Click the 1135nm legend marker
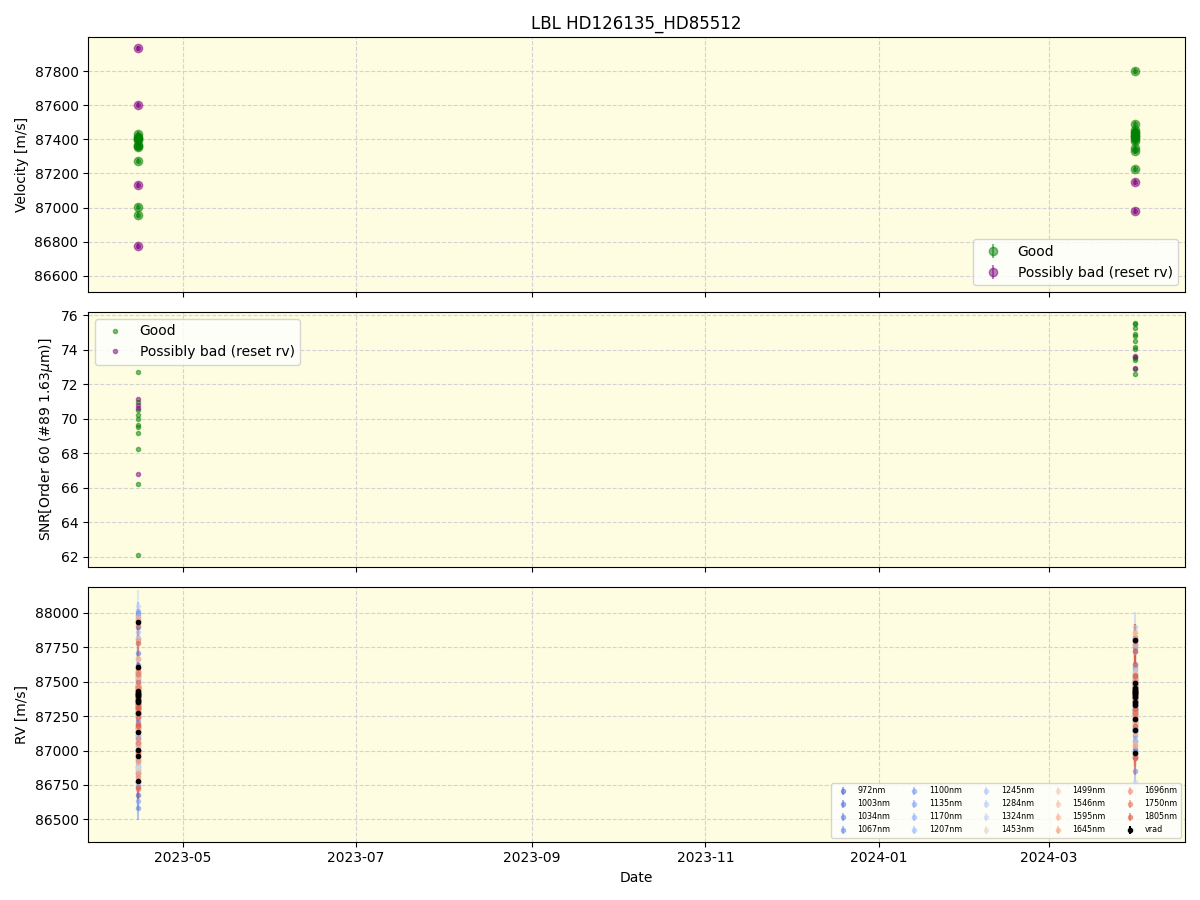Image resolution: width=1200 pixels, height=900 pixels. coord(914,803)
